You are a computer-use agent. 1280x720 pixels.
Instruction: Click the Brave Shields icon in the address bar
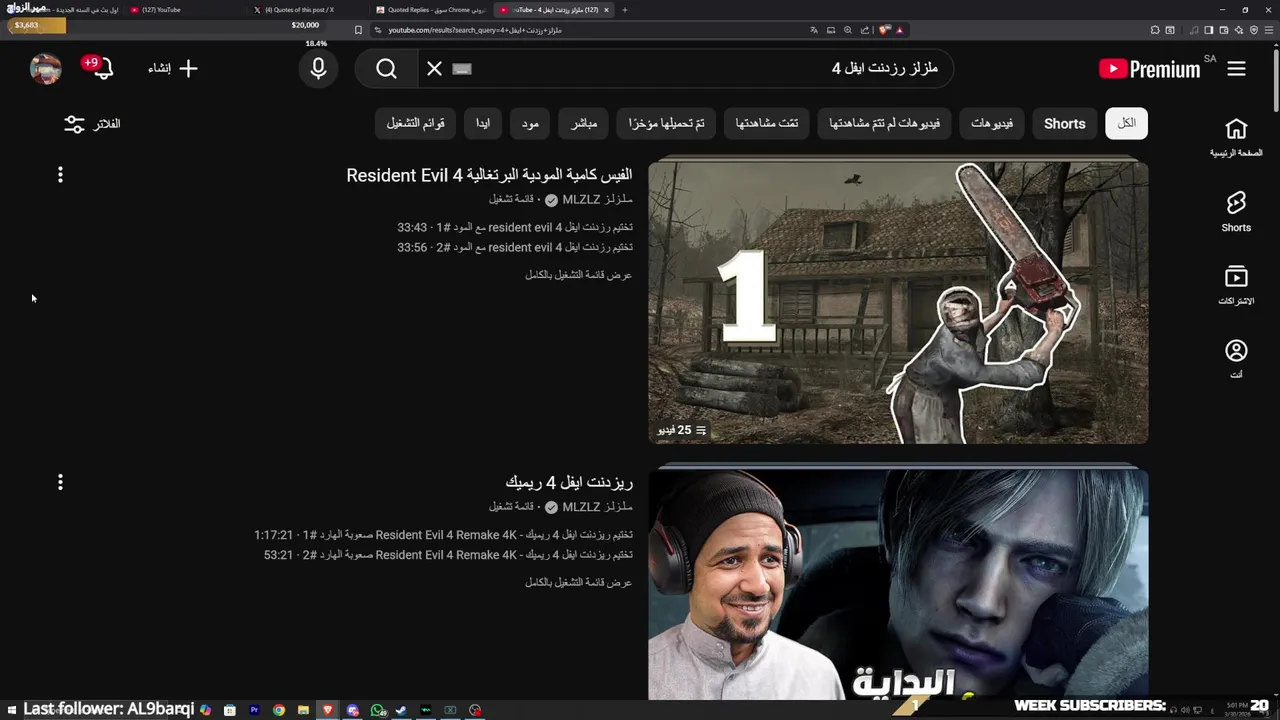tap(884, 30)
